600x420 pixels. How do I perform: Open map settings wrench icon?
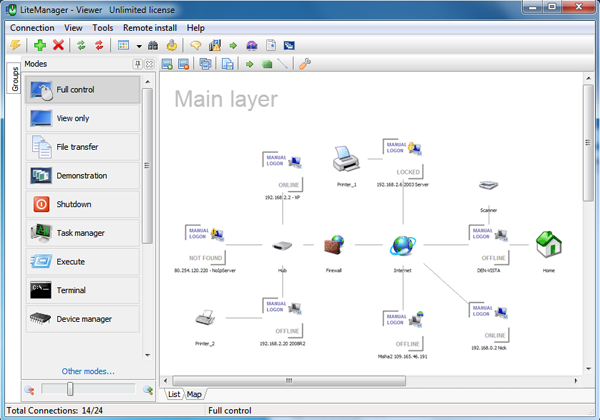pos(305,64)
